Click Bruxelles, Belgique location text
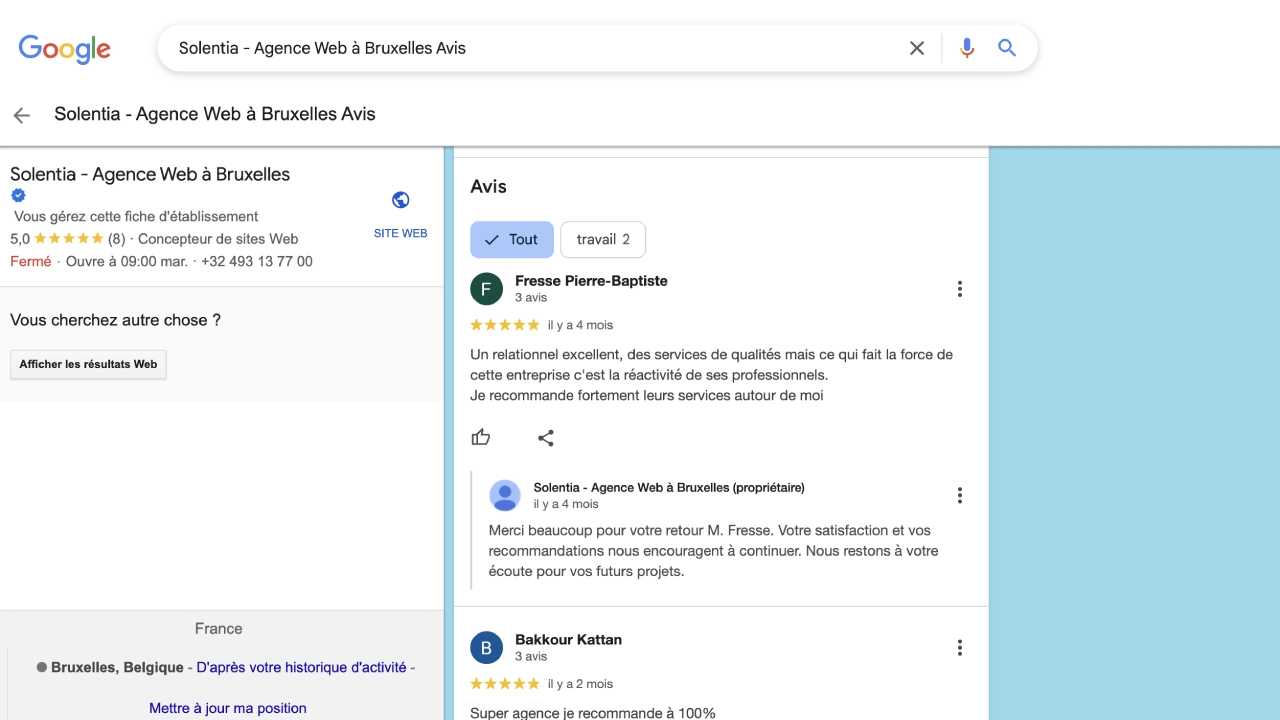This screenshot has height=720, width=1280. [117, 667]
